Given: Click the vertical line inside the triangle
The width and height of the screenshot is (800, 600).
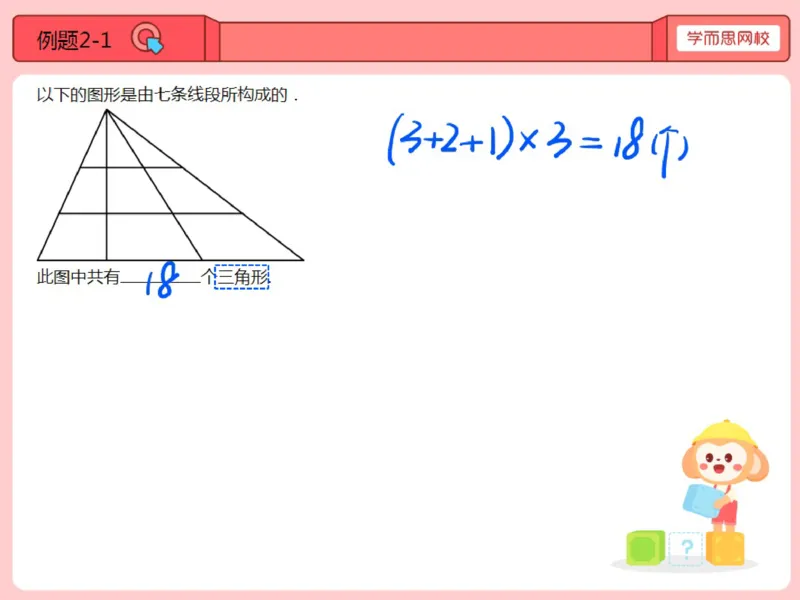Looking at the screenshot, I should [107, 185].
